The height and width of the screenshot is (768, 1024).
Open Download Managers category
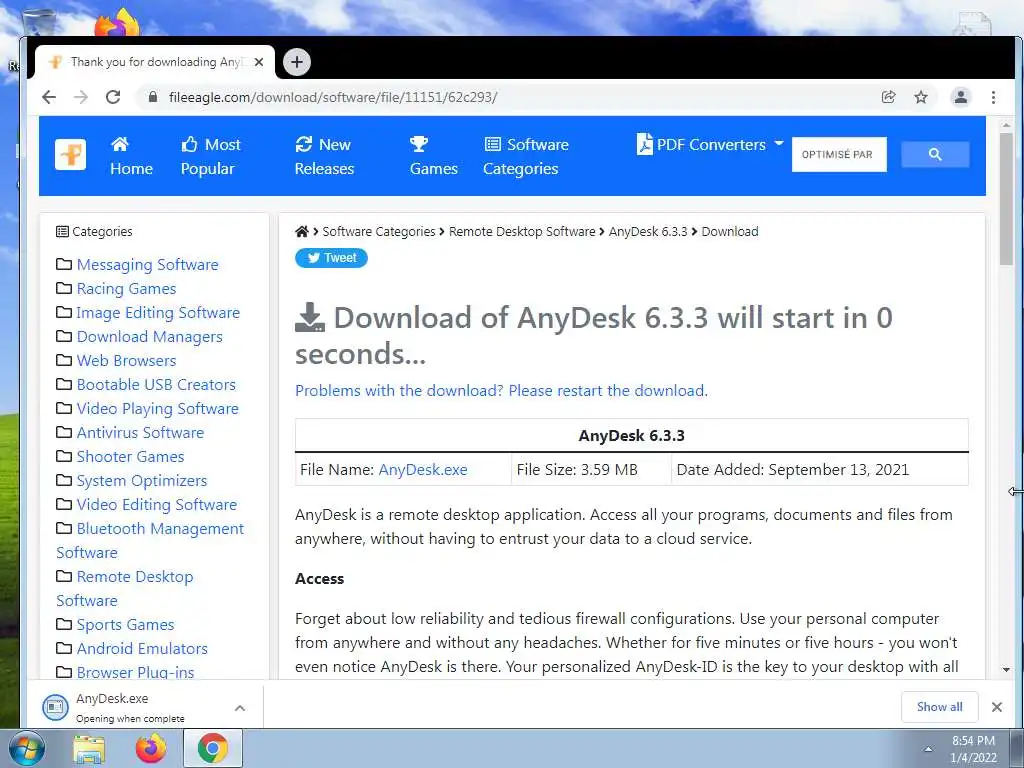(150, 336)
